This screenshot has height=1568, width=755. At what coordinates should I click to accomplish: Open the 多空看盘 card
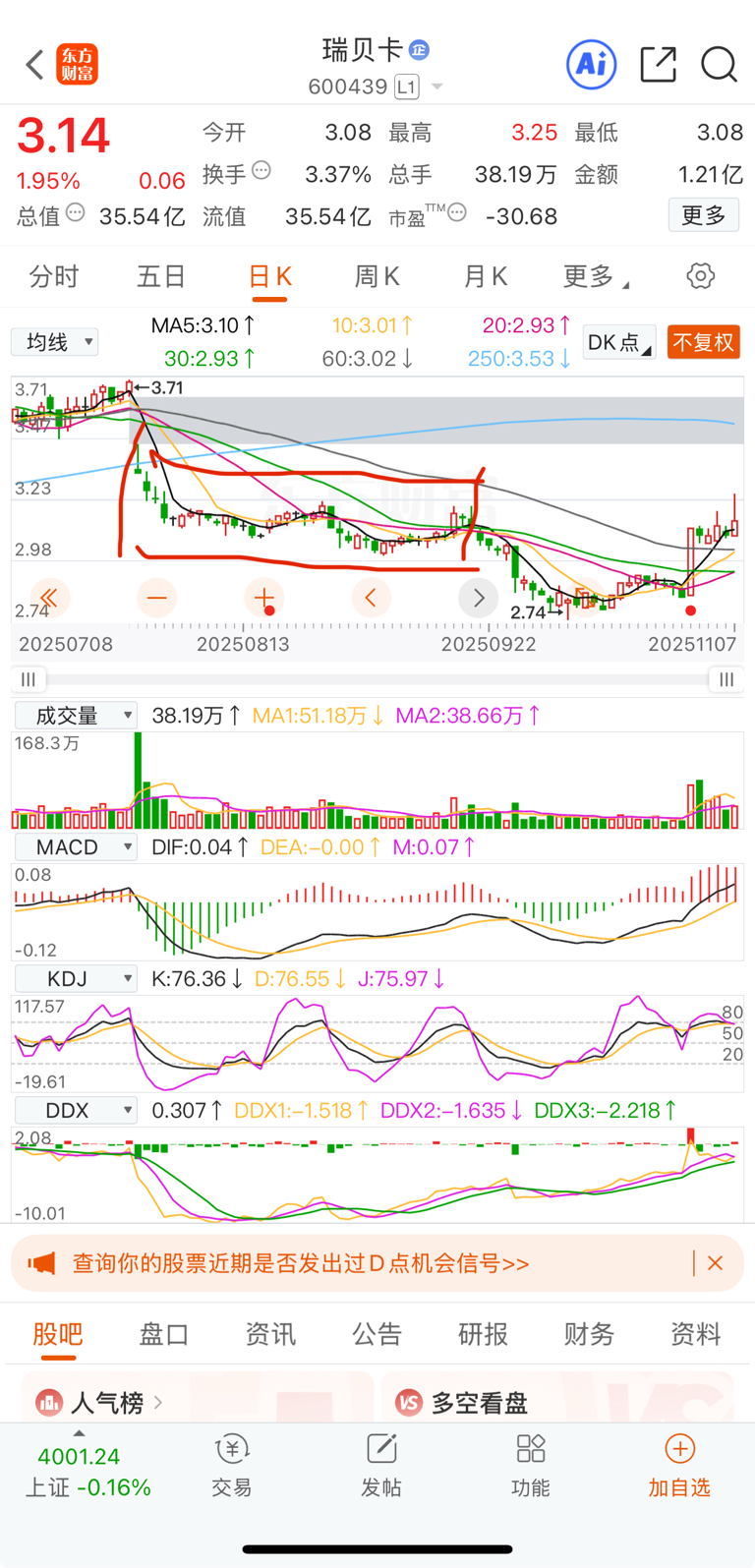coord(557,1399)
